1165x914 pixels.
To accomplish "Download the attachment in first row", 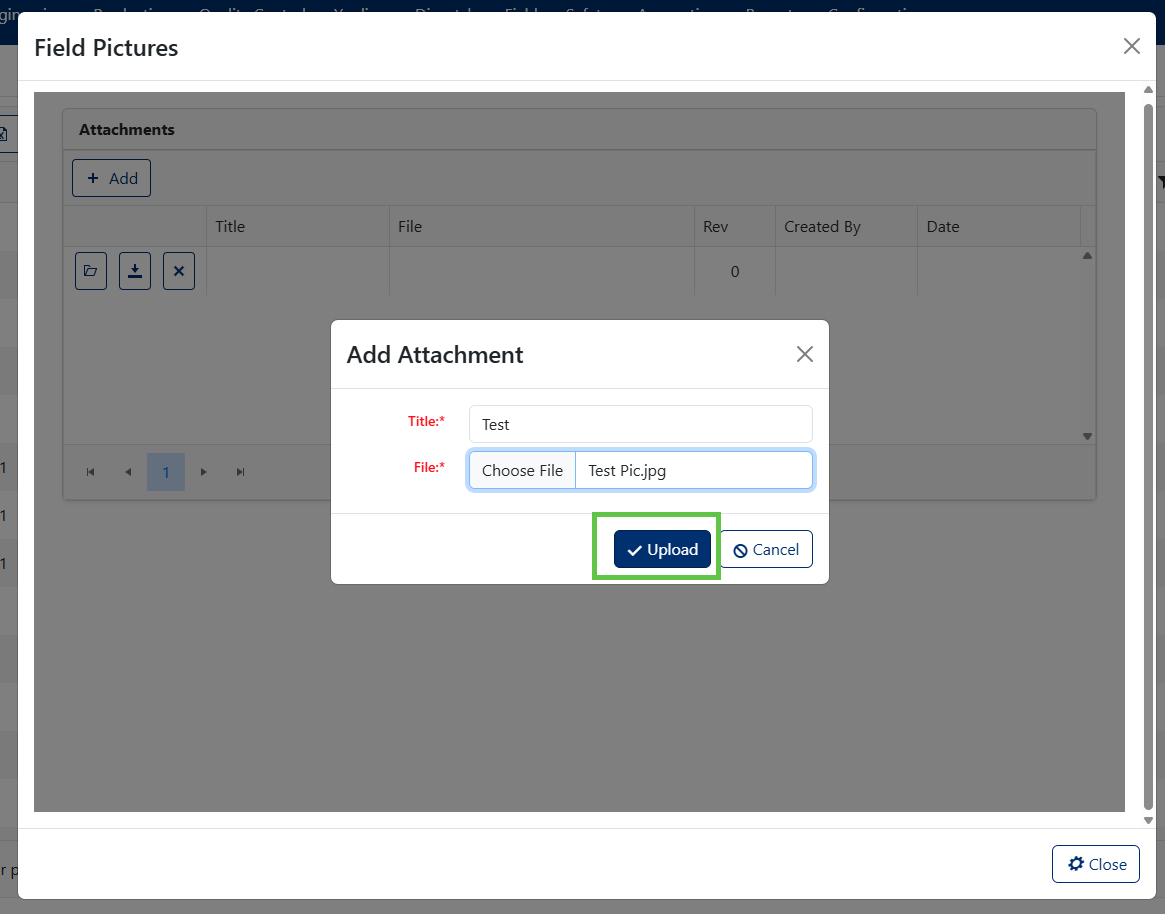I will 134,271.
